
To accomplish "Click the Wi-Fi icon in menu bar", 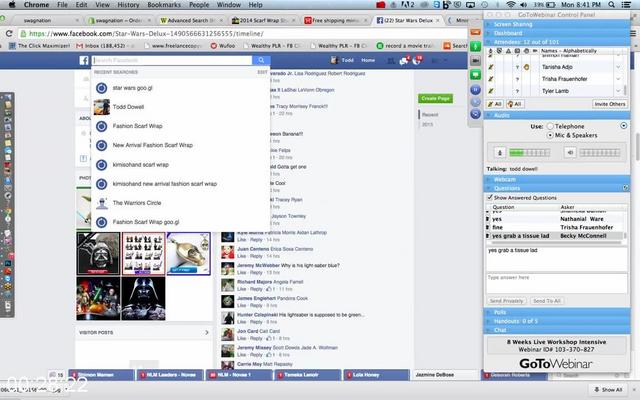I will pos(511,5).
